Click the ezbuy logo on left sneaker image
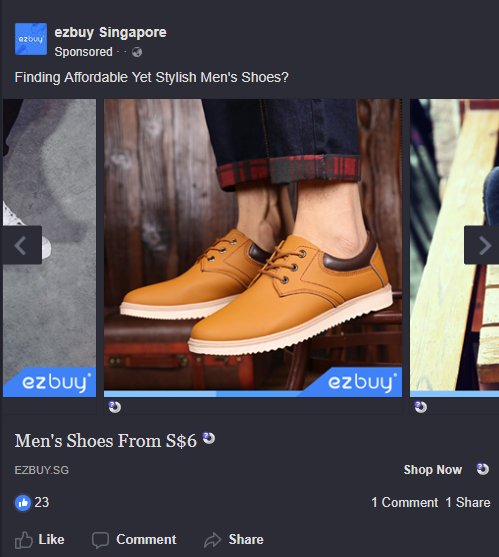 click(x=56, y=382)
